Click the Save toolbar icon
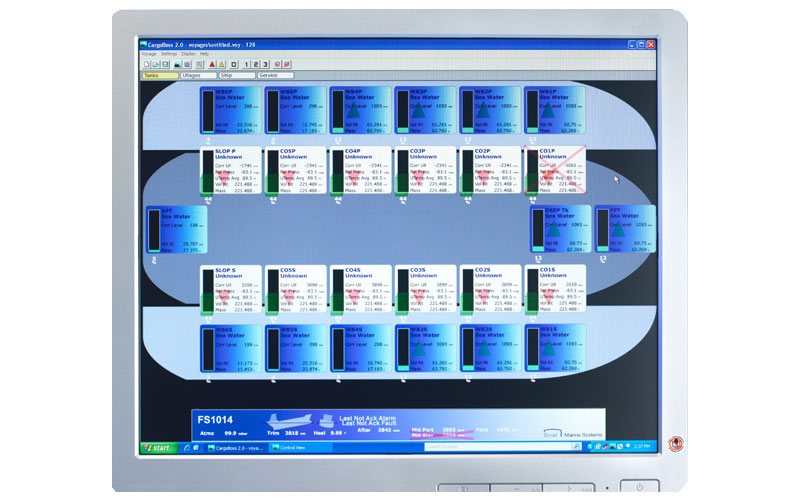800x500 pixels. pyautogui.click(x=165, y=64)
